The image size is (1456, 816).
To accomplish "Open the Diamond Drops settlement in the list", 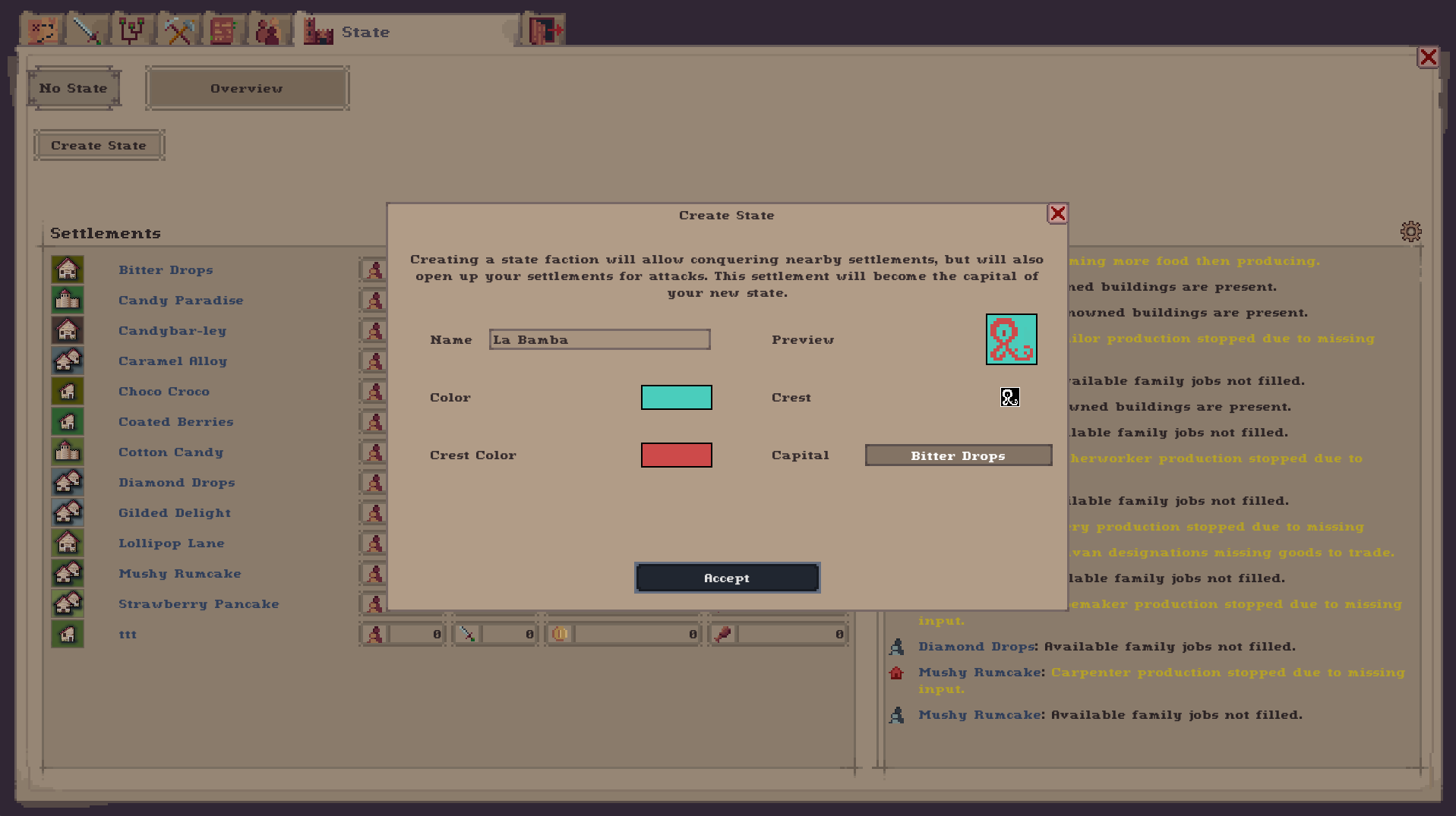I will [x=177, y=483].
